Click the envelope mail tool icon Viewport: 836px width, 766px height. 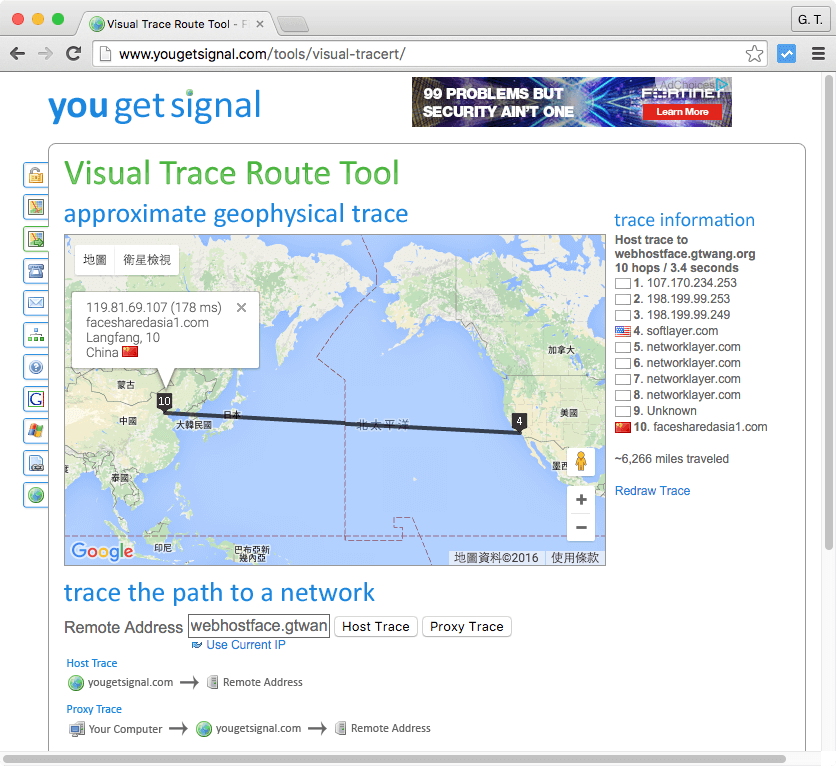(x=36, y=303)
